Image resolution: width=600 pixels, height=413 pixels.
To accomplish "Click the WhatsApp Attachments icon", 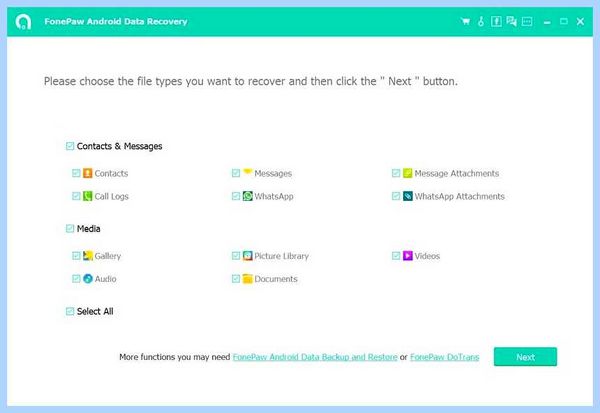I will click(x=408, y=196).
